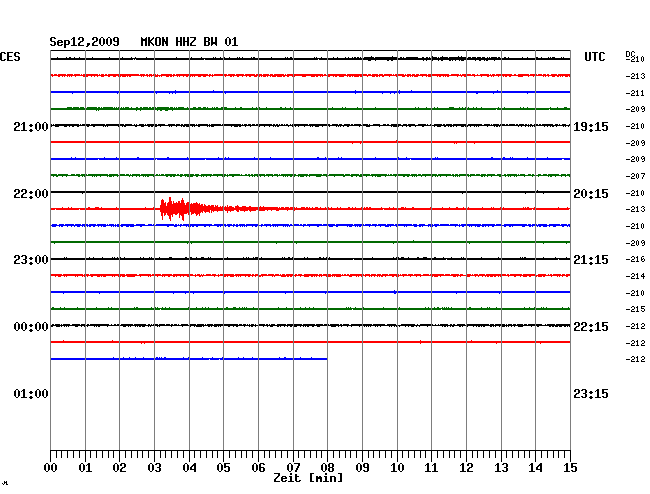Click the UTC time label 21:15
The height and width of the screenshot is (494, 650).
pos(591,260)
